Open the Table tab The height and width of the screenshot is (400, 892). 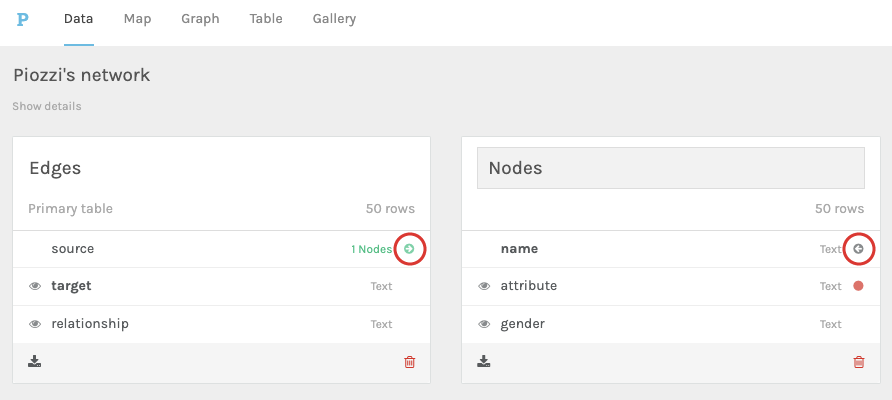click(266, 19)
